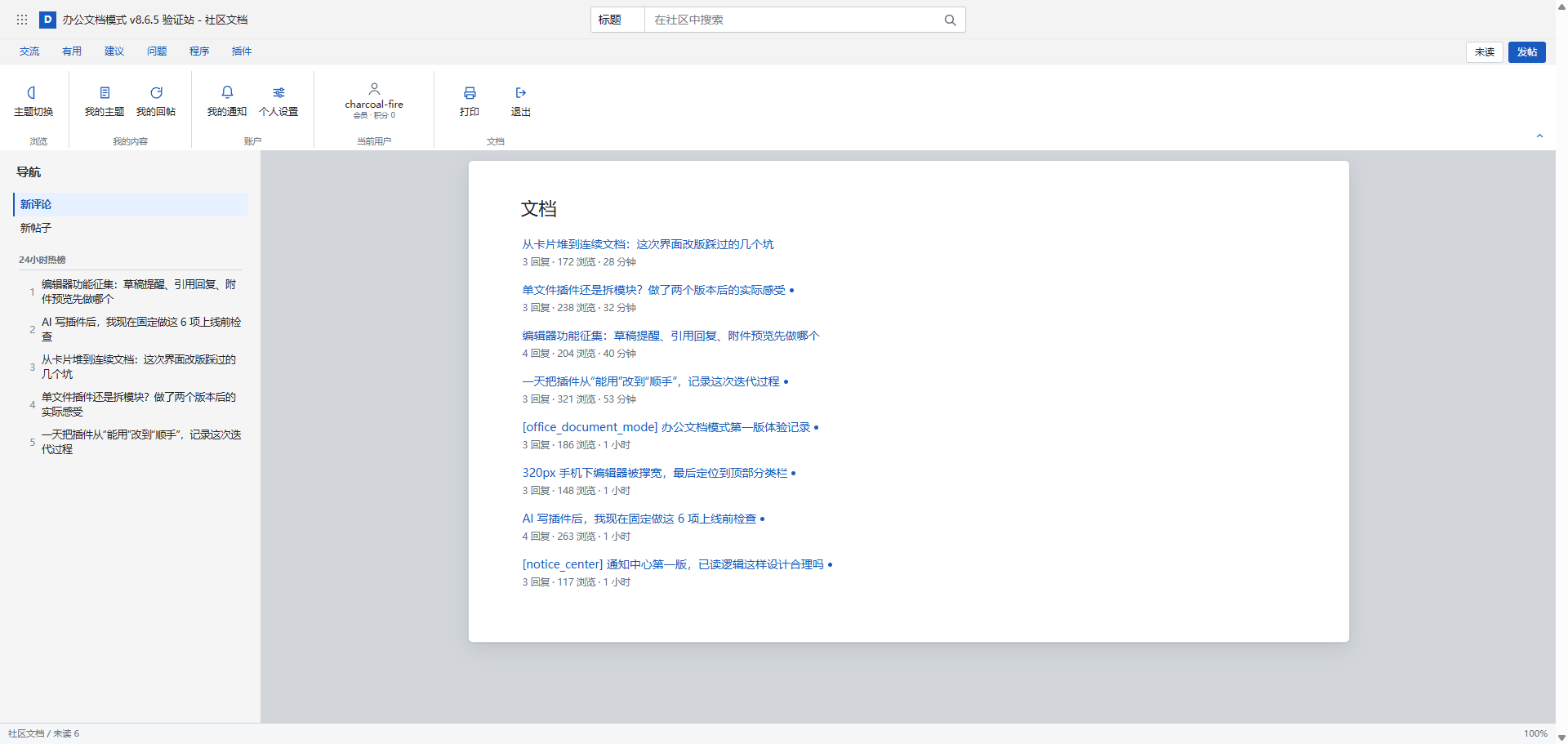Click the blue 发帖 button
Screen dimensions: 1568x744
(1527, 52)
